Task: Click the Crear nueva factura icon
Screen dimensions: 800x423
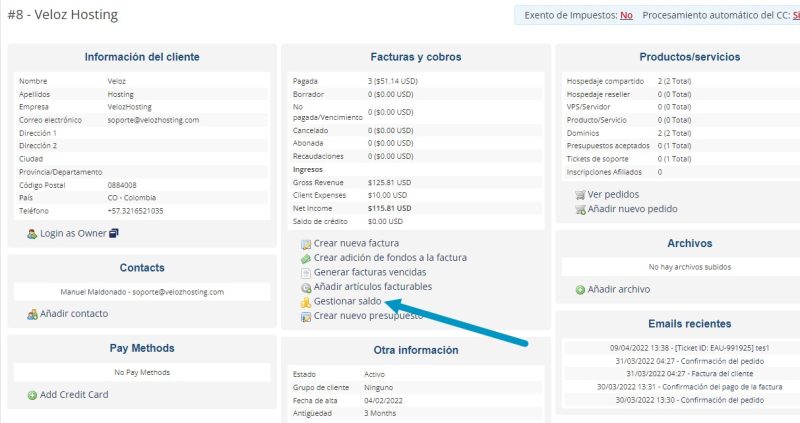Action: 306,244
